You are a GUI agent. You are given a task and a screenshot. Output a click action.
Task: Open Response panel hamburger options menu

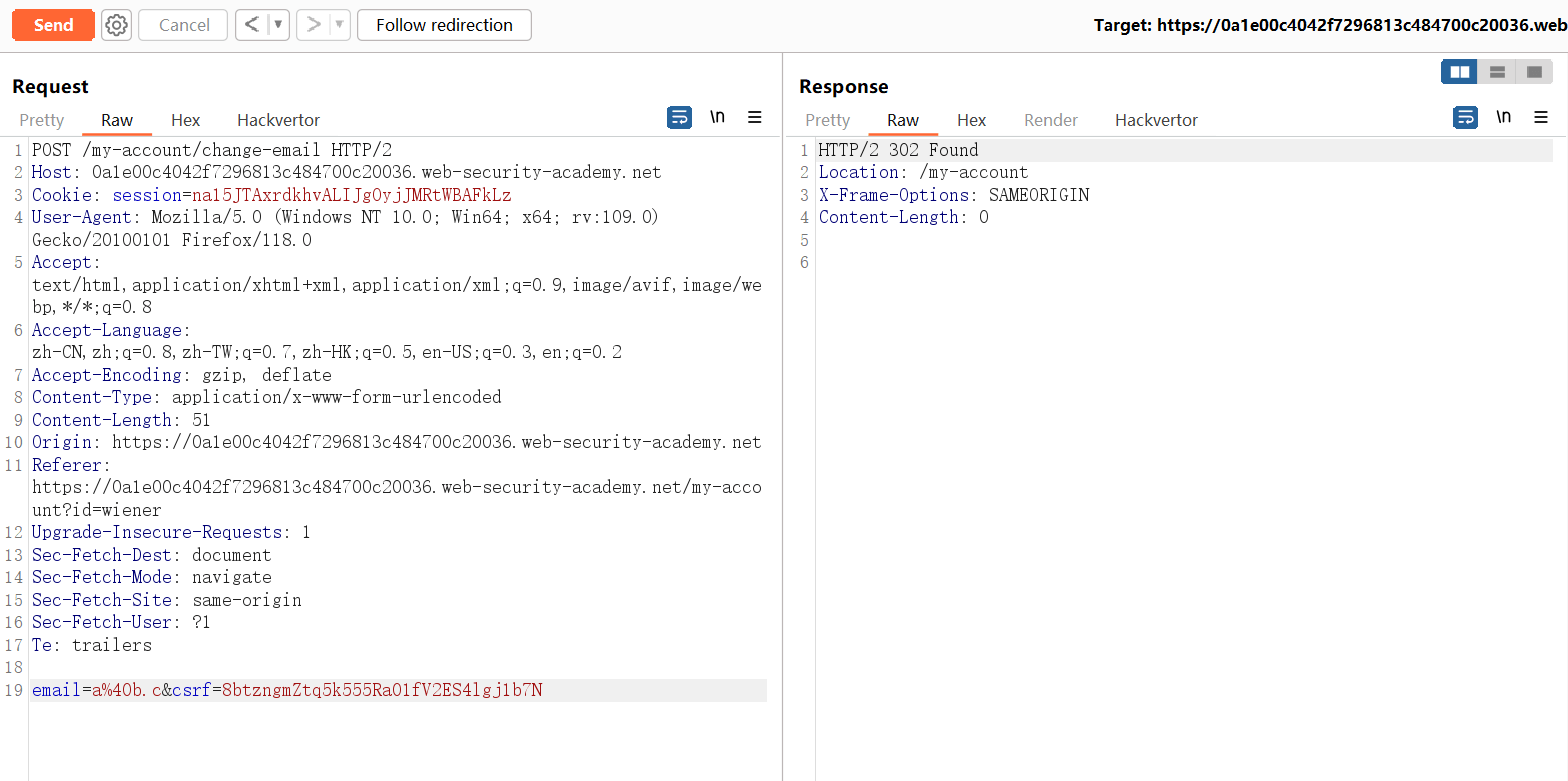point(1541,118)
